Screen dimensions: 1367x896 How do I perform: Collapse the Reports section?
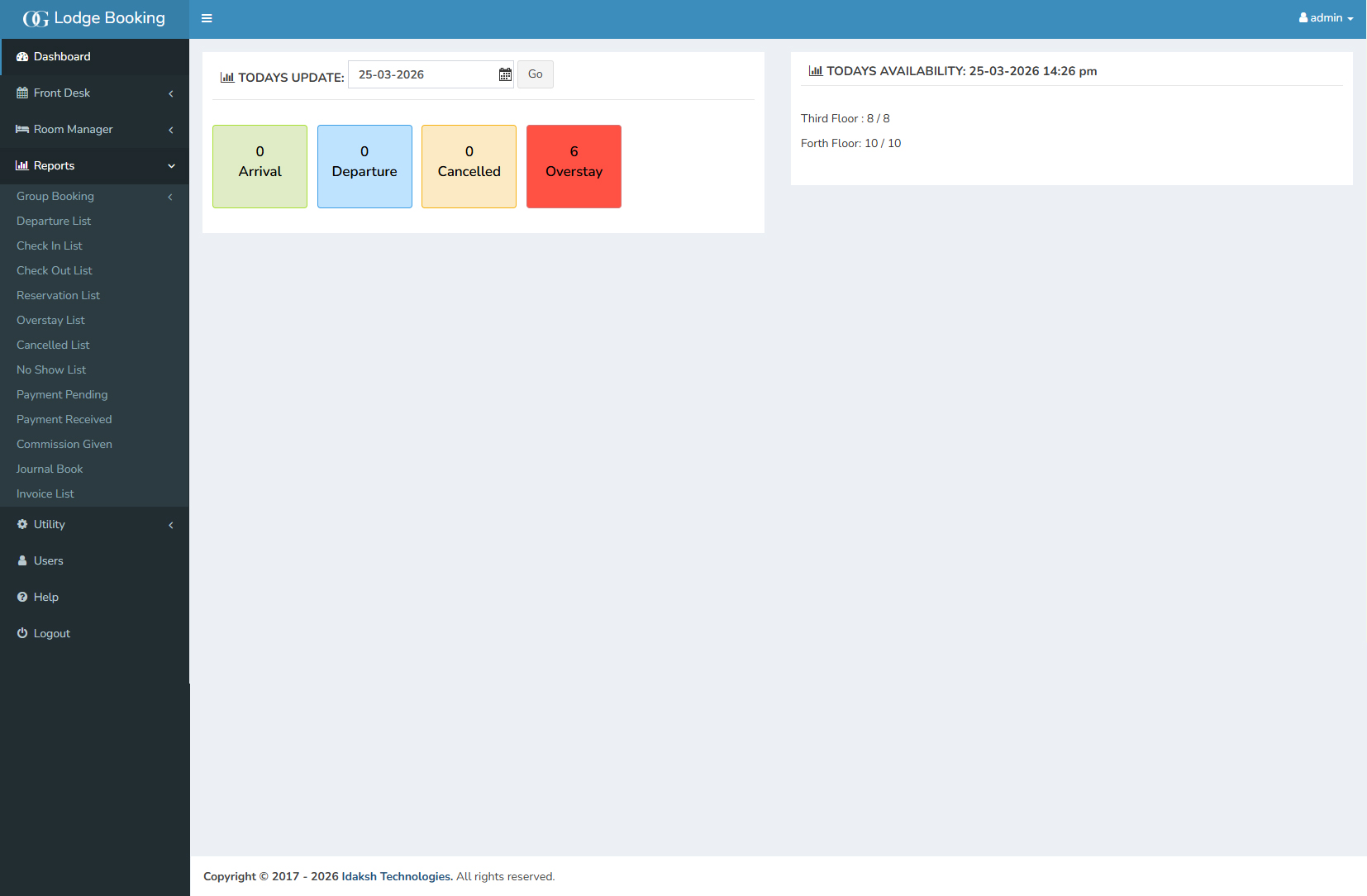click(55, 165)
